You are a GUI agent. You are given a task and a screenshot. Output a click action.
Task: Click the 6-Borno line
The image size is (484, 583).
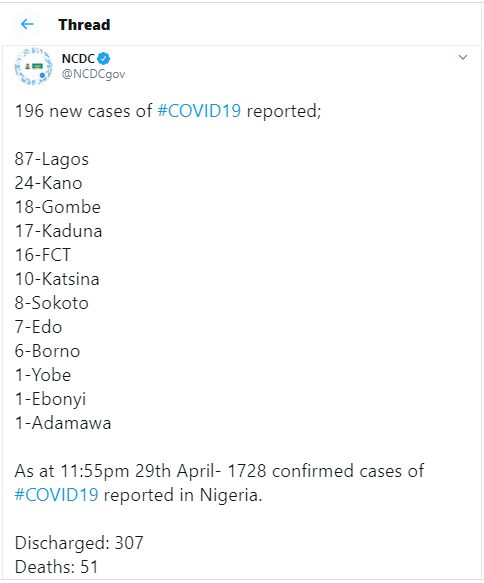click(x=47, y=351)
